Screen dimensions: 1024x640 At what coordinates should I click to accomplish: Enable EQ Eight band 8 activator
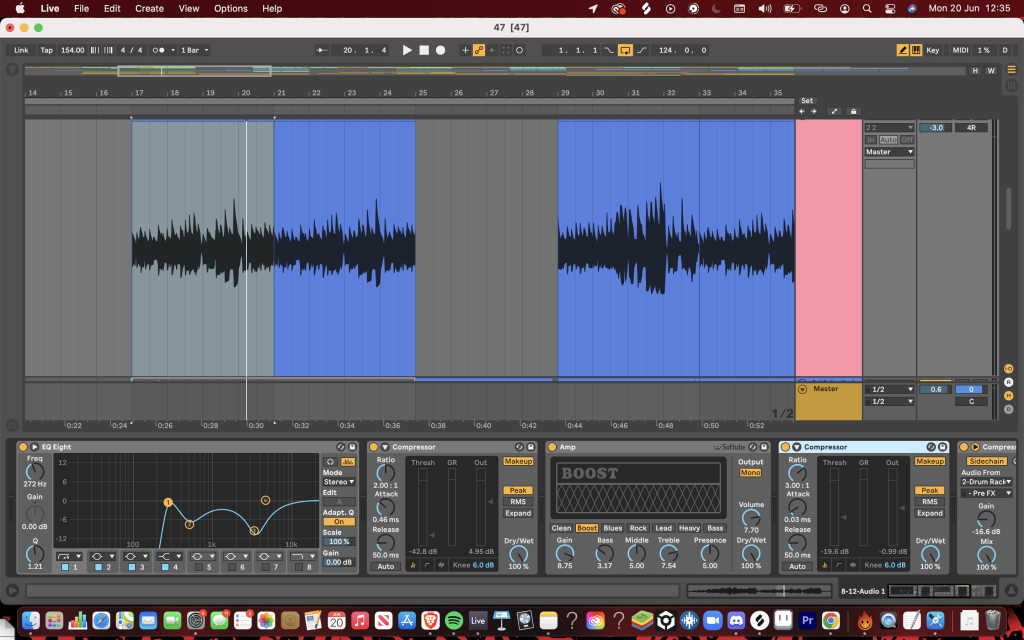tap(299, 568)
